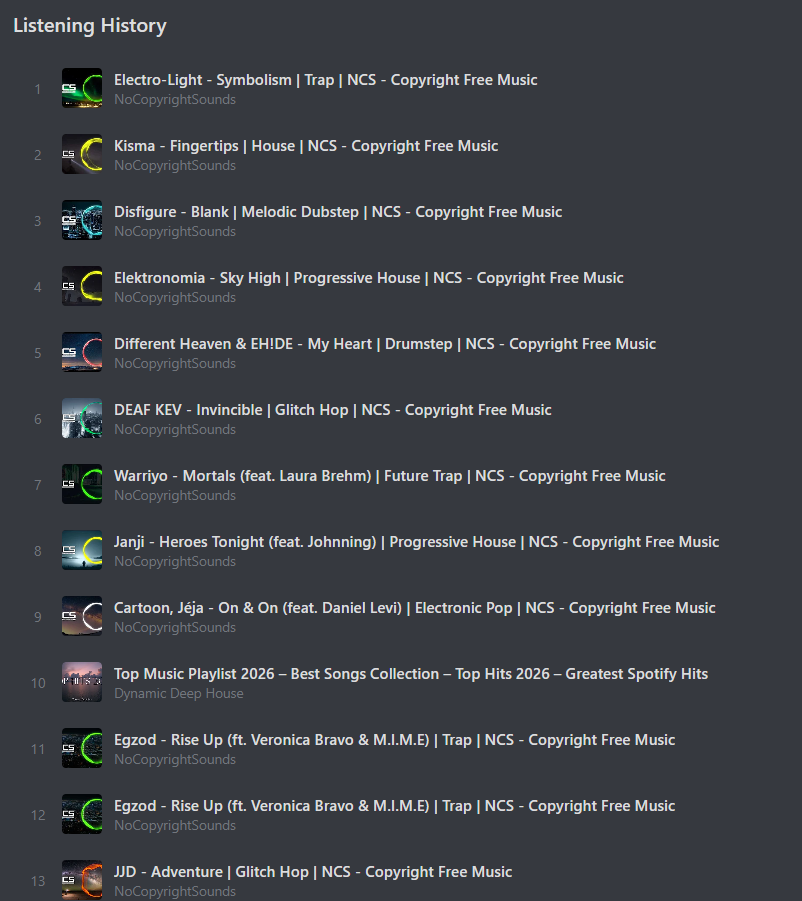Open the Top Music Playlist 2026 title

click(x=410, y=674)
